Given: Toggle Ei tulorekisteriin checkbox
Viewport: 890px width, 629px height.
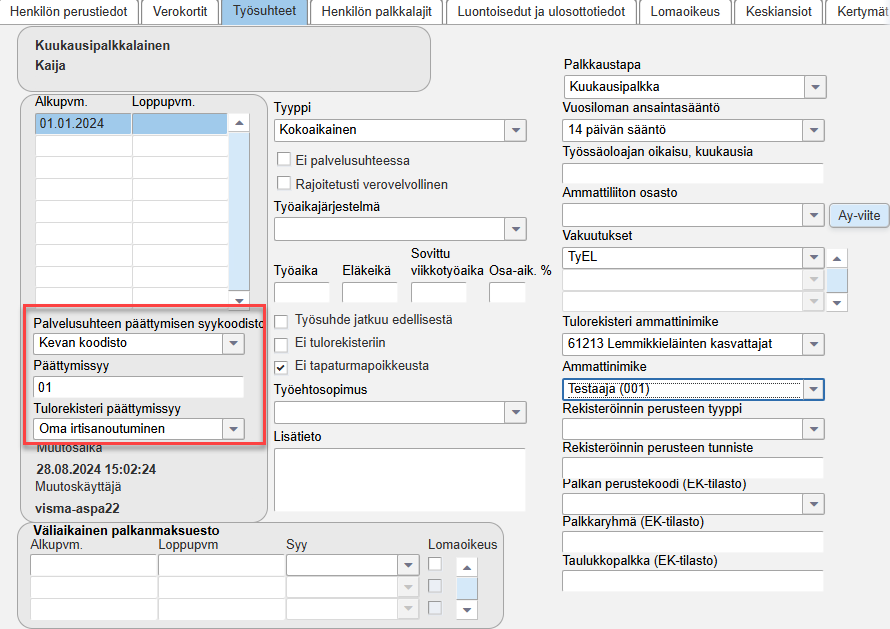Looking at the screenshot, I should click(x=281, y=345).
